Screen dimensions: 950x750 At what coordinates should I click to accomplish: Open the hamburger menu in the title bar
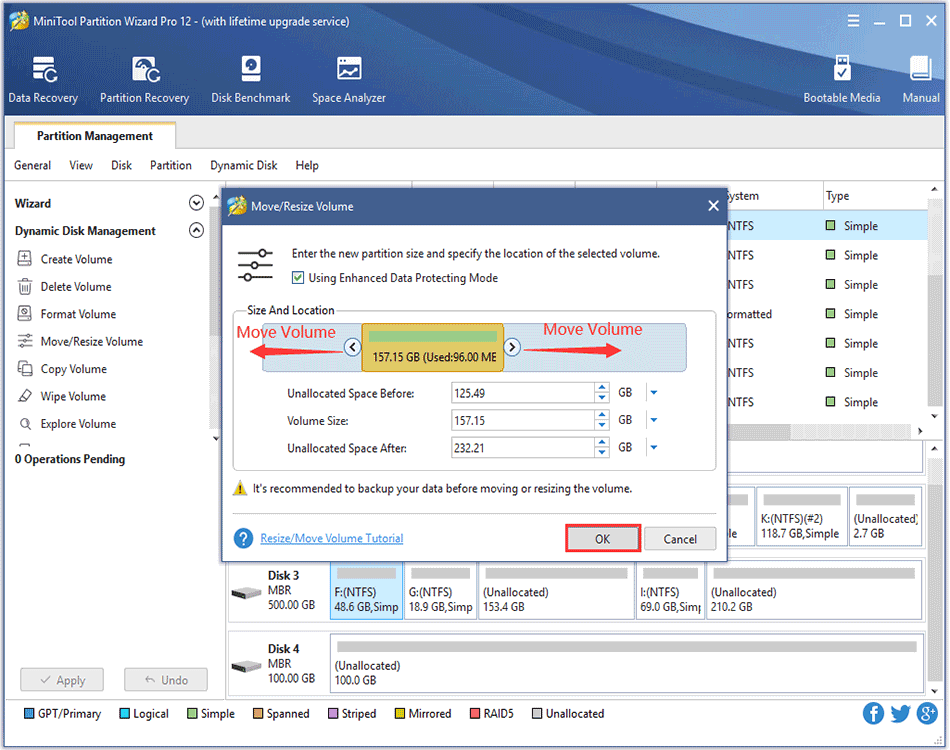853,21
